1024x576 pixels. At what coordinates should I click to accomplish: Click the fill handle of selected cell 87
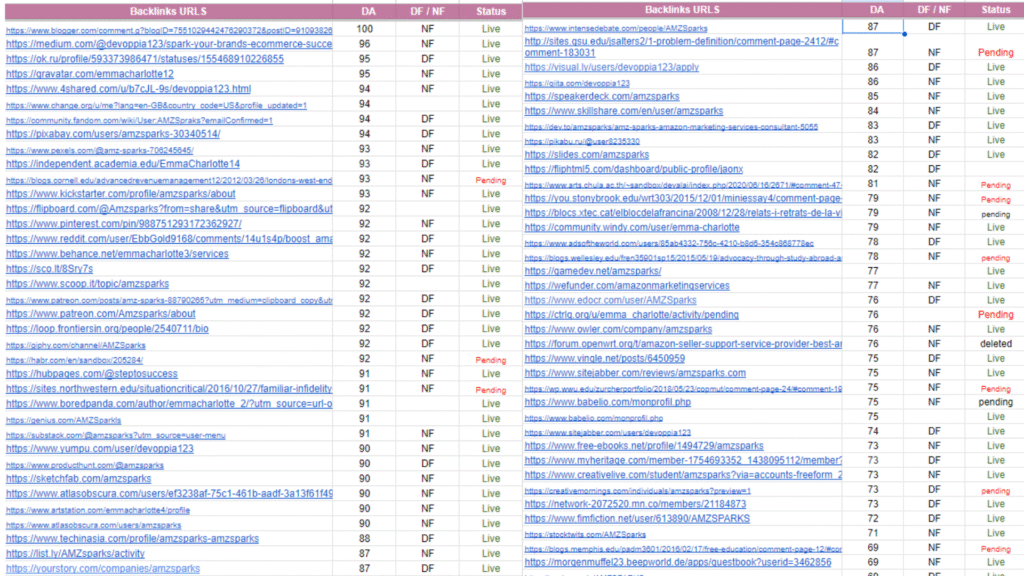904,34
